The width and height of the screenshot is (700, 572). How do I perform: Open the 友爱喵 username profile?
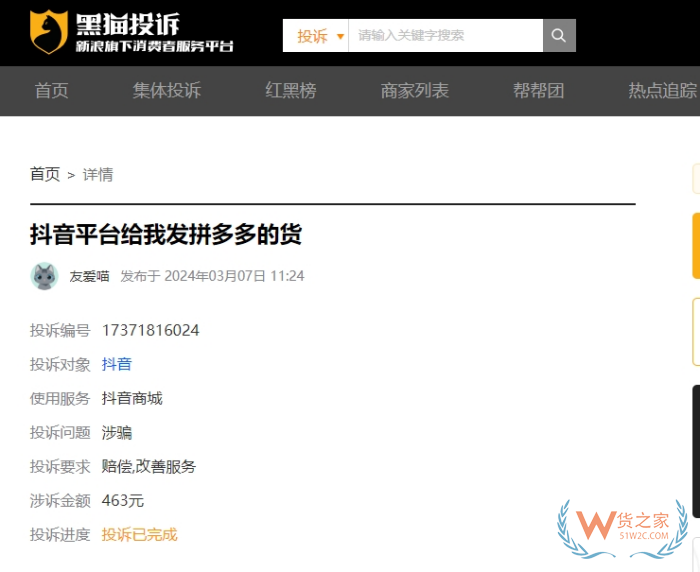pos(89,276)
